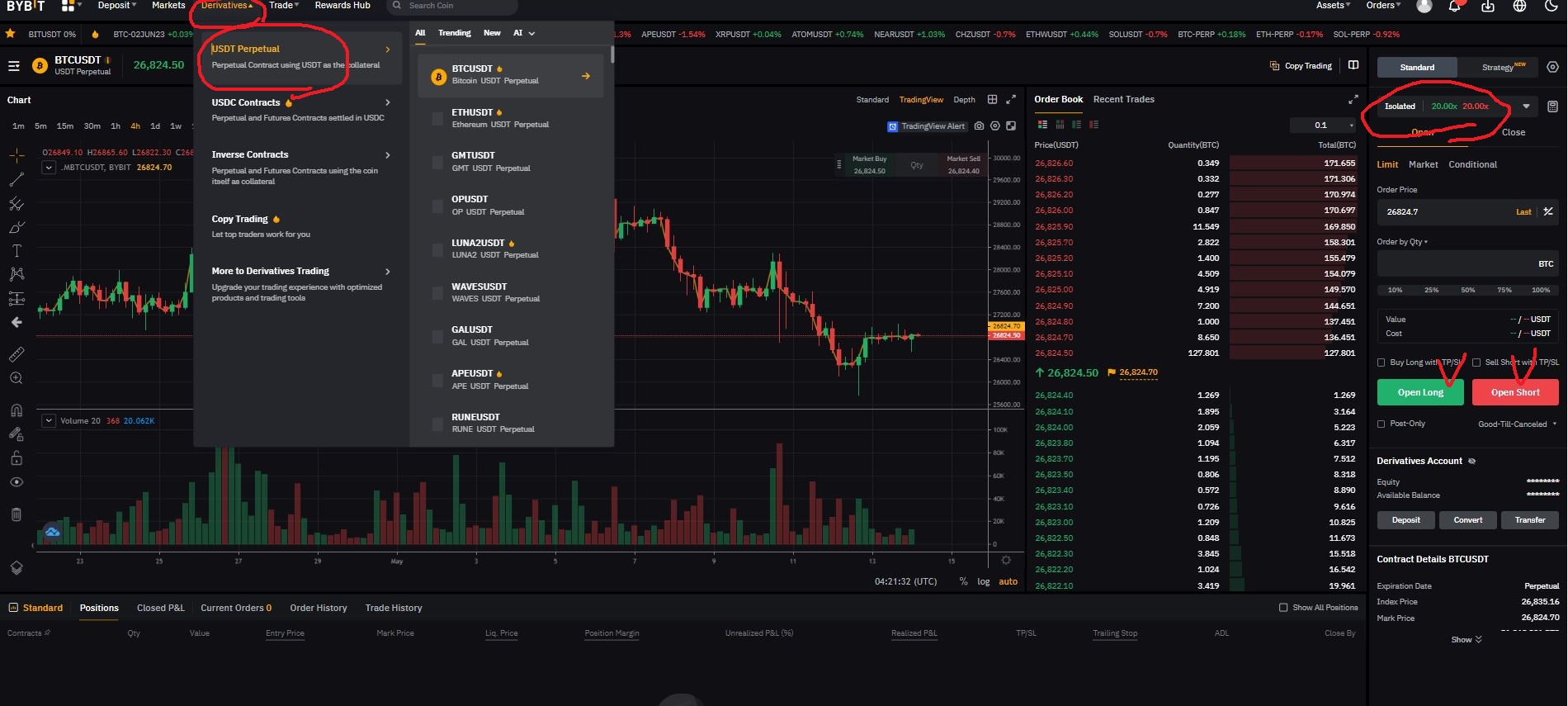Open the Closed P&L tab
This screenshot has width=1568, height=706.
(161, 608)
